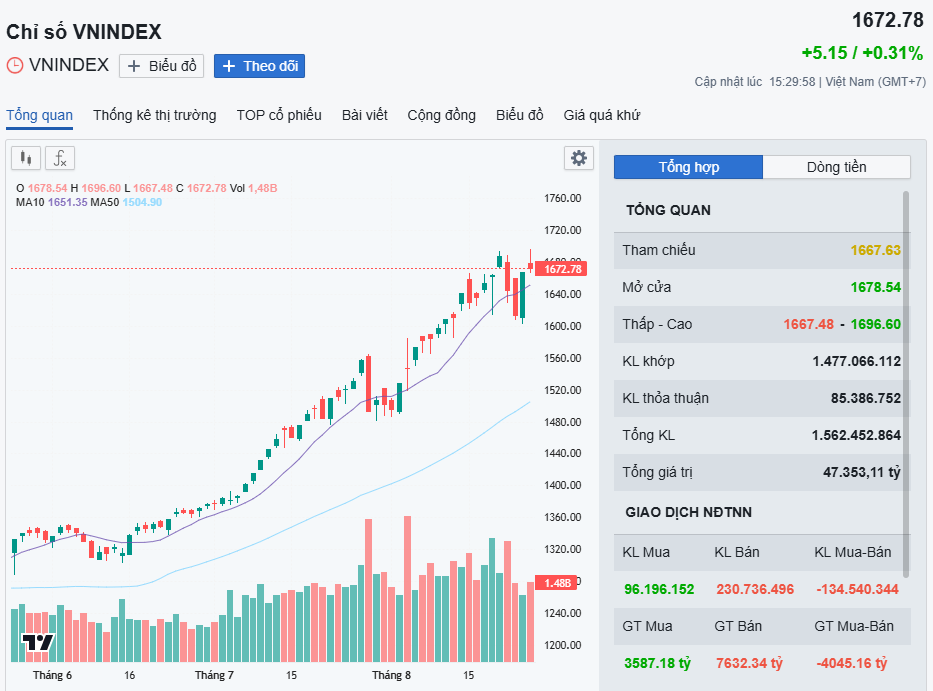Open the Biểu đồ navigation tab
This screenshot has height=691, width=933.
519,115
